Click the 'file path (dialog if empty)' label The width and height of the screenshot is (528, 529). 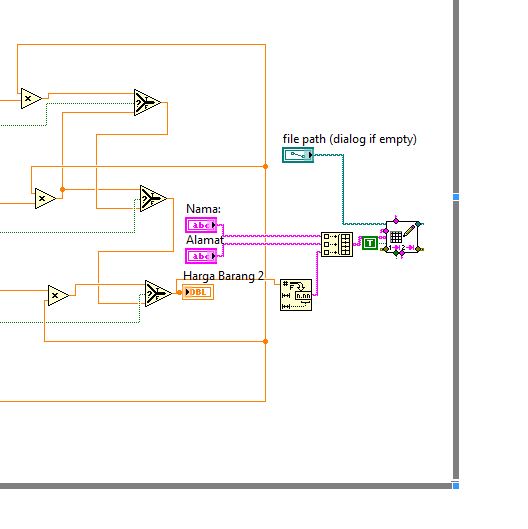pyautogui.click(x=350, y=139)
